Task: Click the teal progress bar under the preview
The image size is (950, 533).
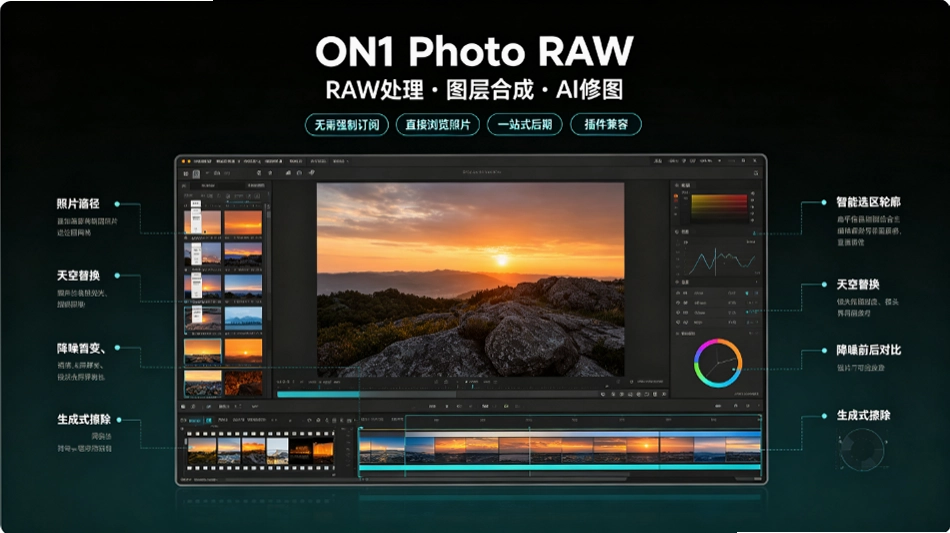Action: tap(318, 394)
